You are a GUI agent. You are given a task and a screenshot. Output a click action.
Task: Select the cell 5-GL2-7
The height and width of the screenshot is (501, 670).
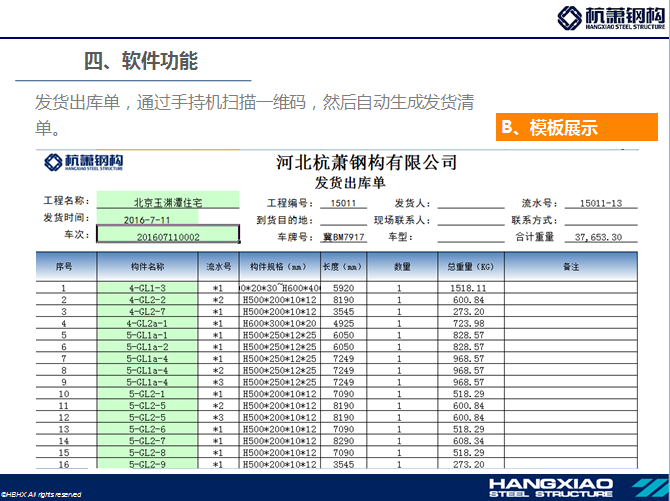point(147,441)
